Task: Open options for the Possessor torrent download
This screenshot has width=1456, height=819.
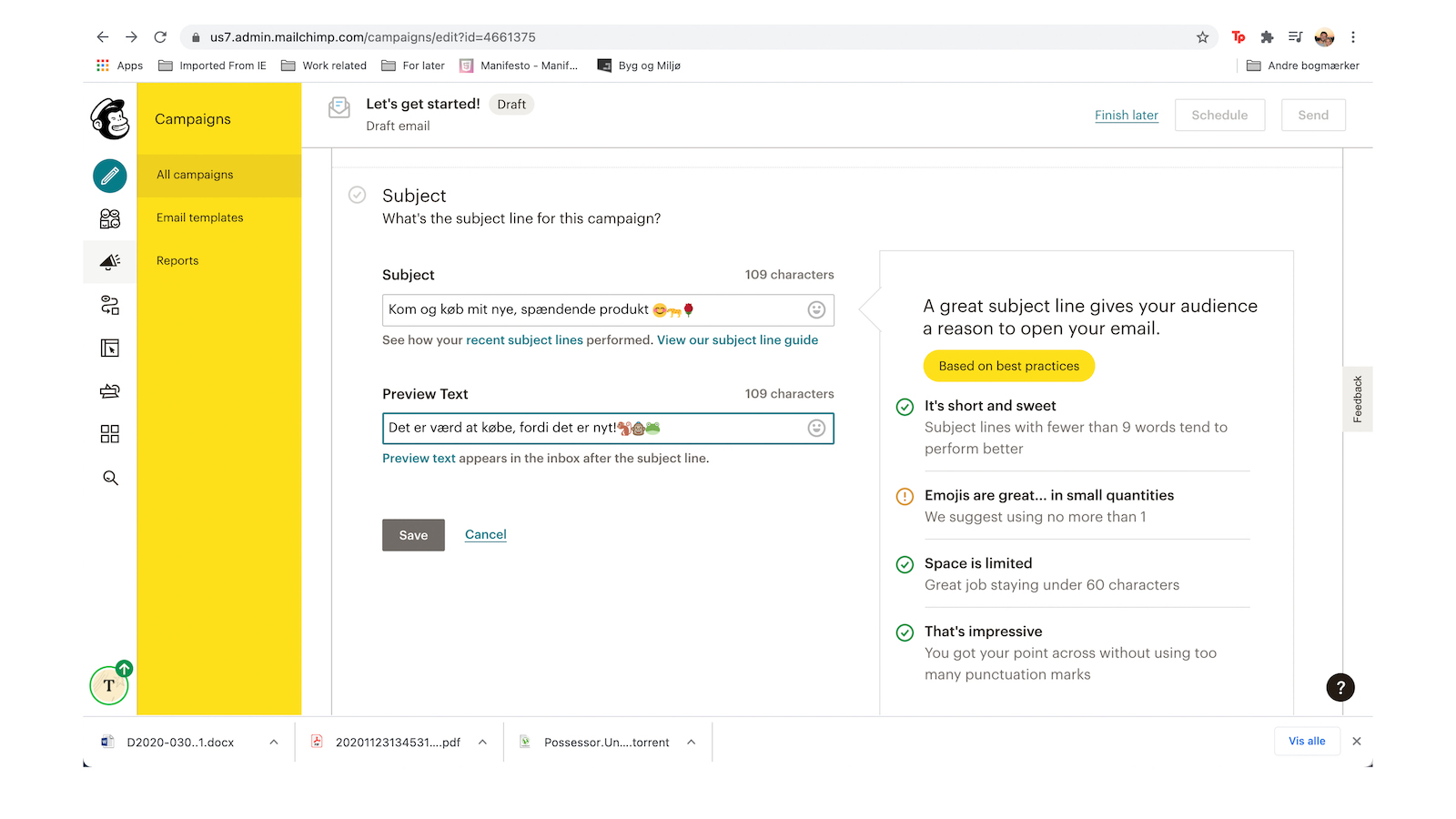Action: pos(691,742)
